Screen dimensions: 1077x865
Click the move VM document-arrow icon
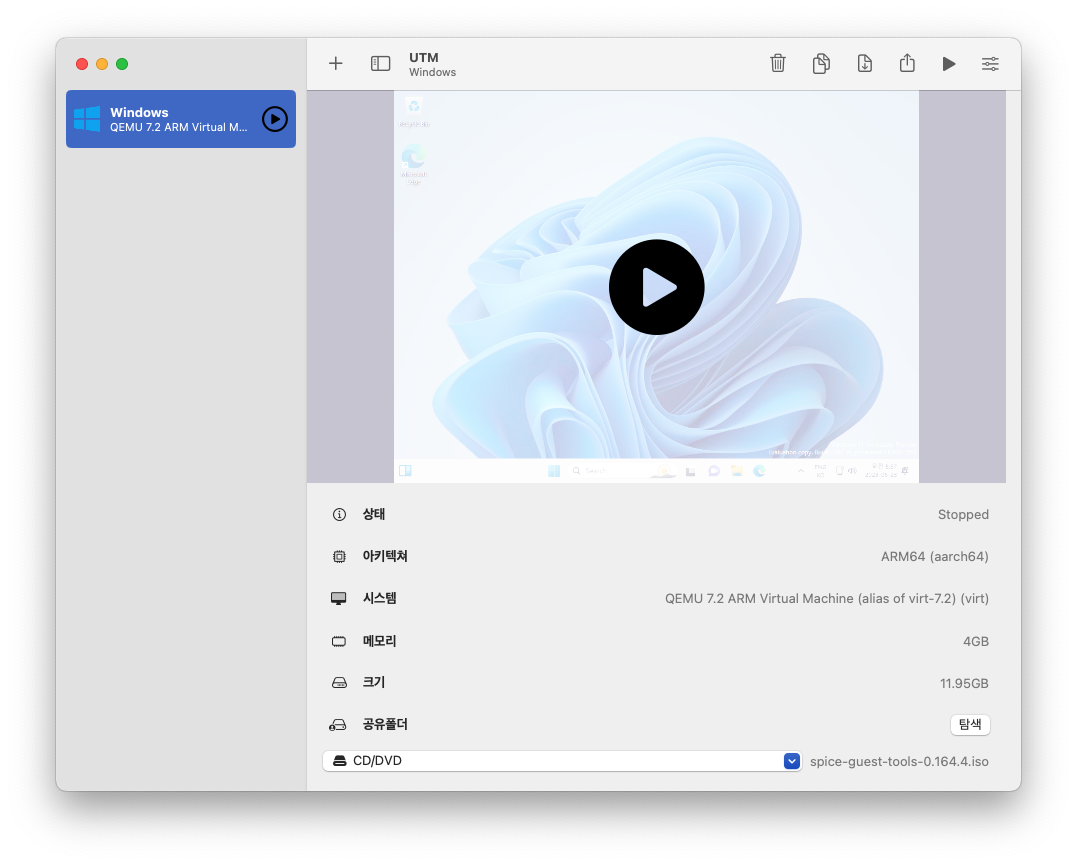(865, 63)
